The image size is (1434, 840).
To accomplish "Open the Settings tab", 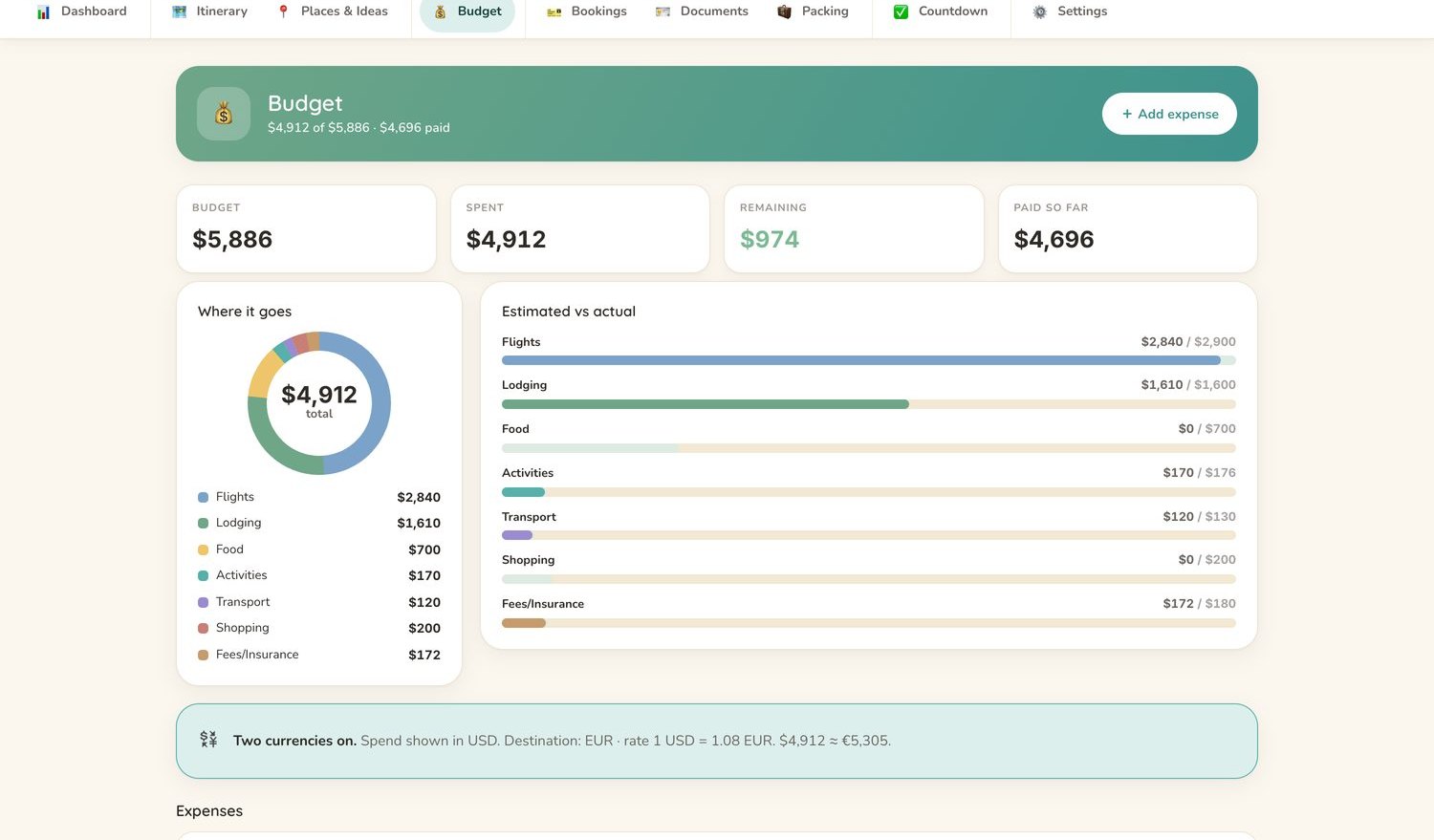I will coord(1070,11).
